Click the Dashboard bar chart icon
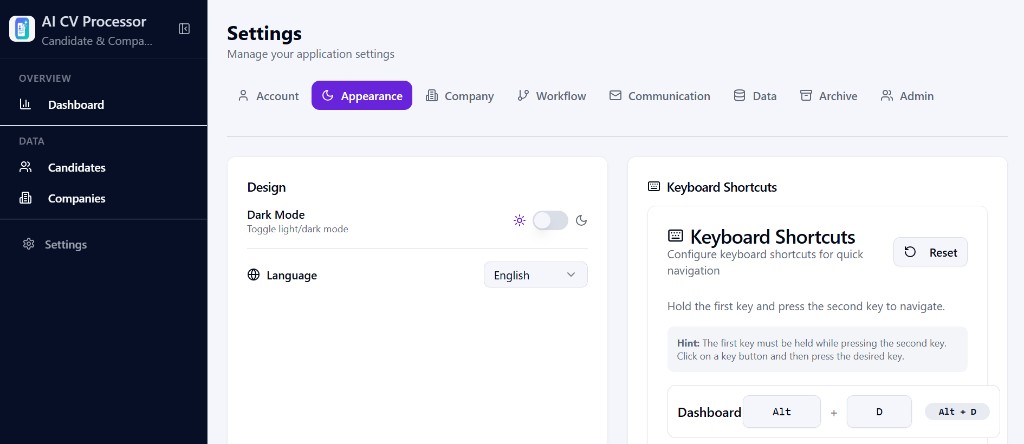The width and height of the screenshot is (1024, 444). [25, 104]
